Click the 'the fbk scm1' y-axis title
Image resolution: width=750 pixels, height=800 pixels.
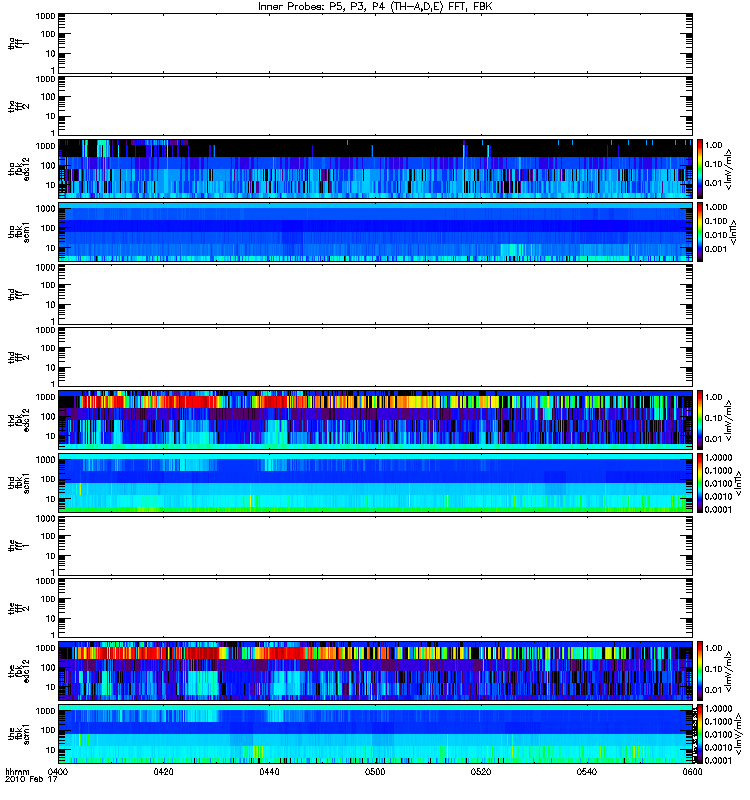(x=19, y=734)
